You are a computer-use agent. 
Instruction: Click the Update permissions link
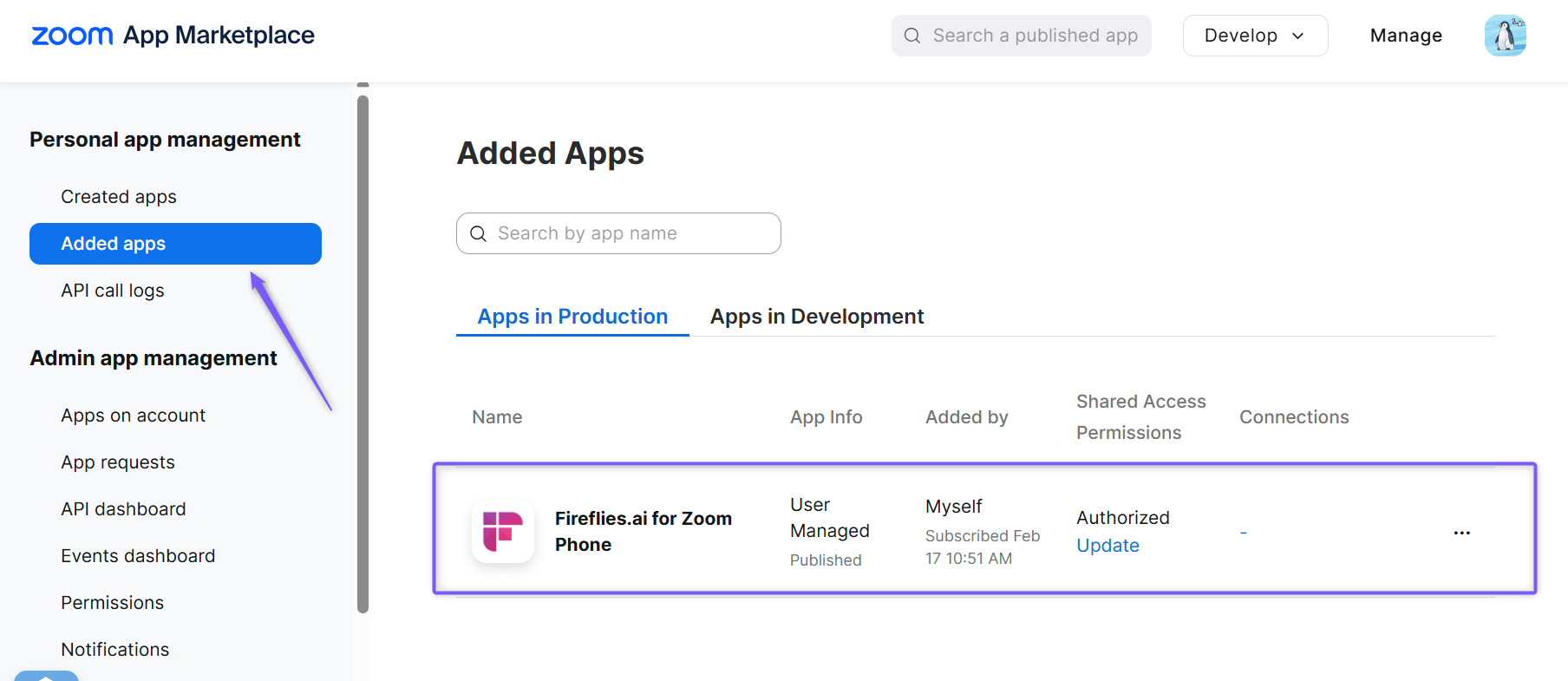(1107, 546)
